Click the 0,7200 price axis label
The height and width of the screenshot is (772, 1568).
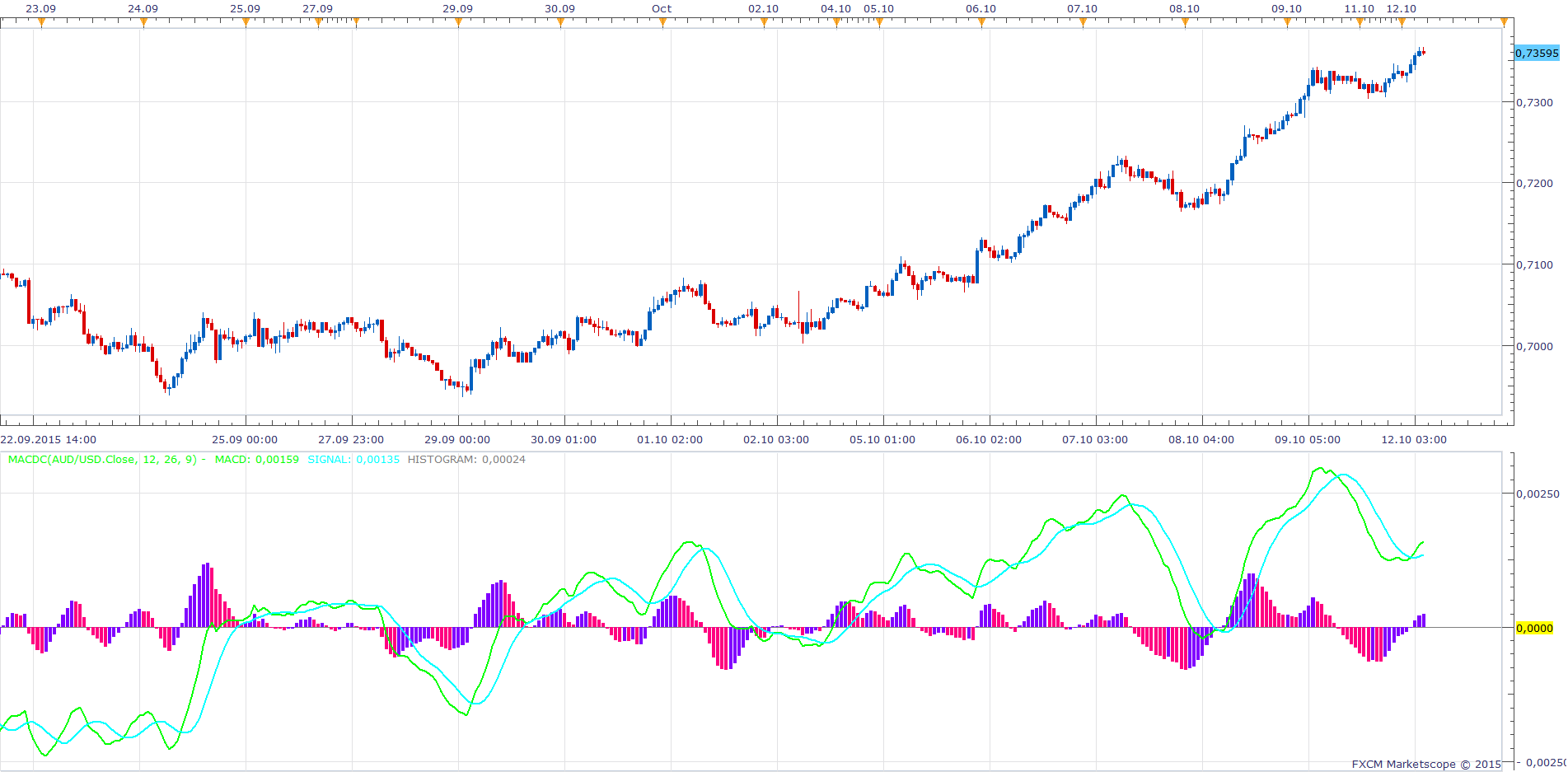[x=1535, y=183]
